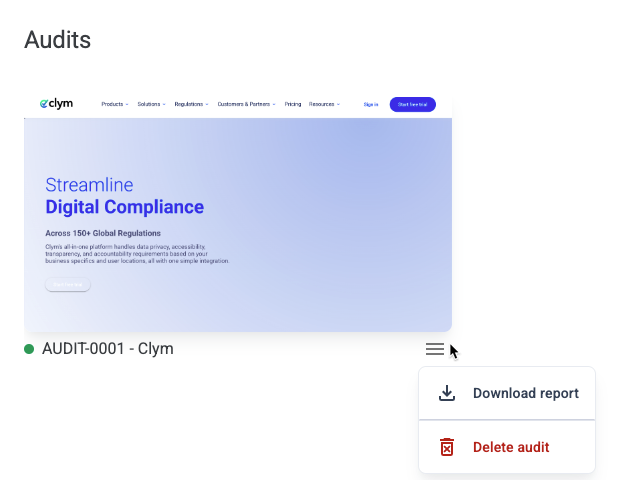Click the download arrow icon
640x480 pixels.
(447, 393)
